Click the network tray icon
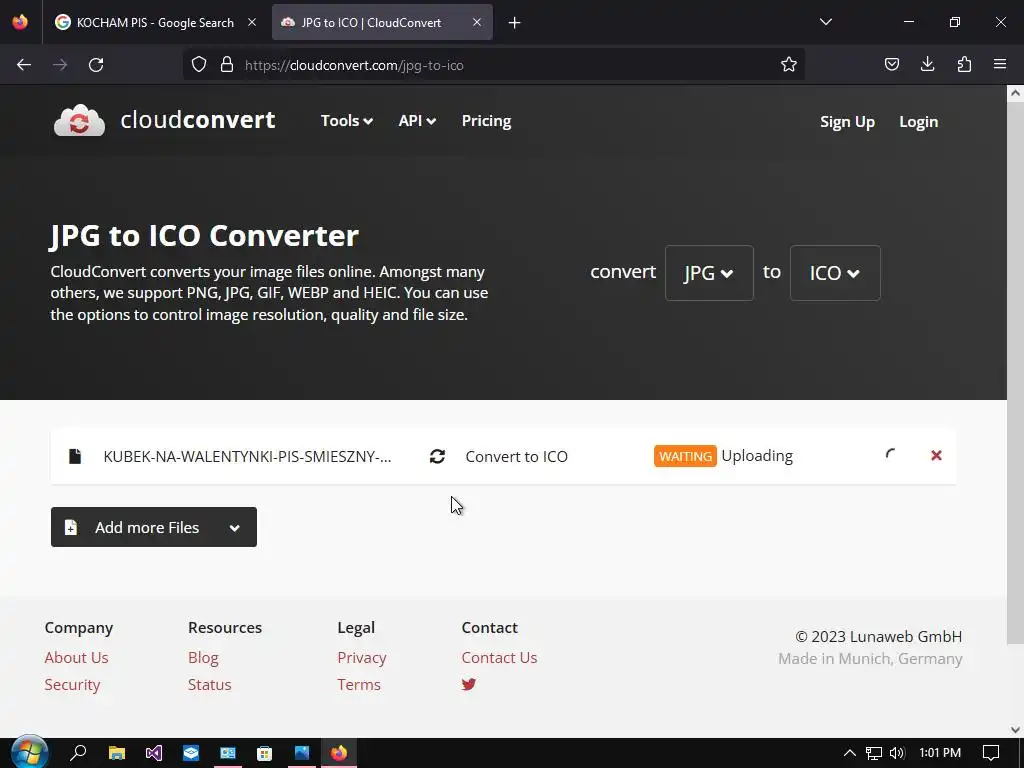 [x=874, y=753]
